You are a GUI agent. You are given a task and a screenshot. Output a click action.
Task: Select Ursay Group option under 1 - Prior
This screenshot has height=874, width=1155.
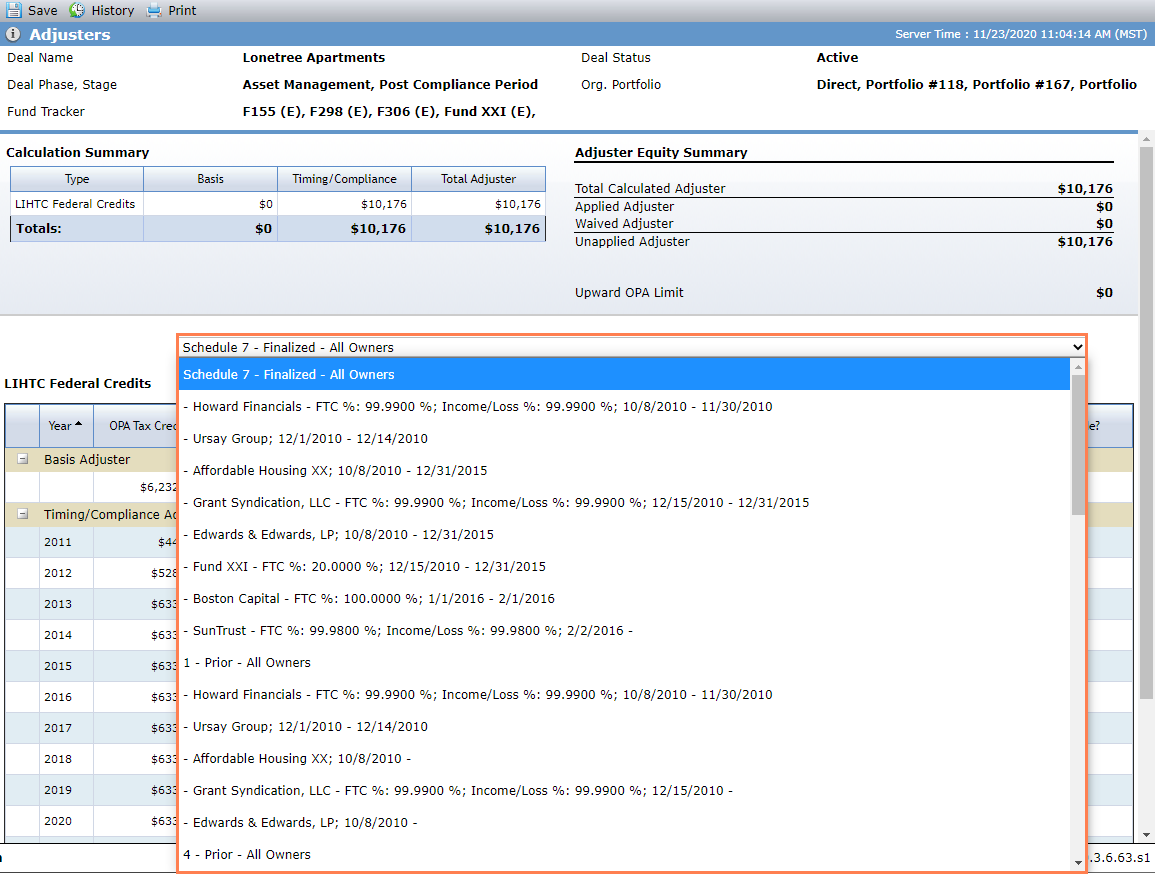(x=624, y=727)
